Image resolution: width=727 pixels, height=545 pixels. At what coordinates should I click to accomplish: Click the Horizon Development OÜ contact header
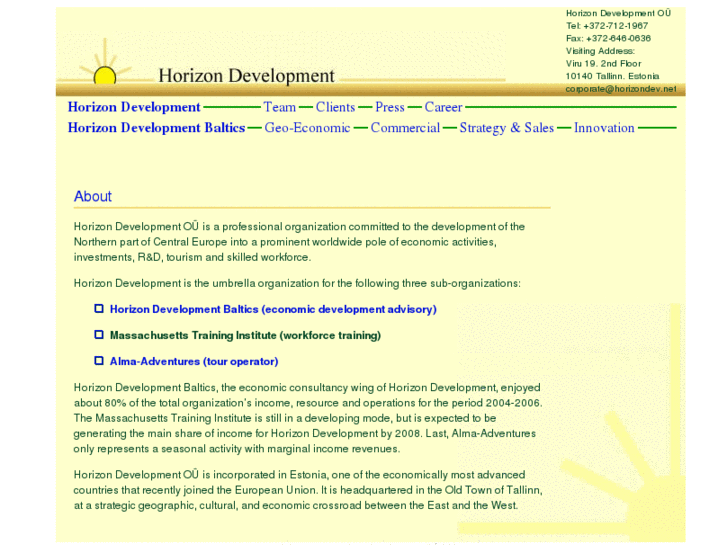click(619, 13)
